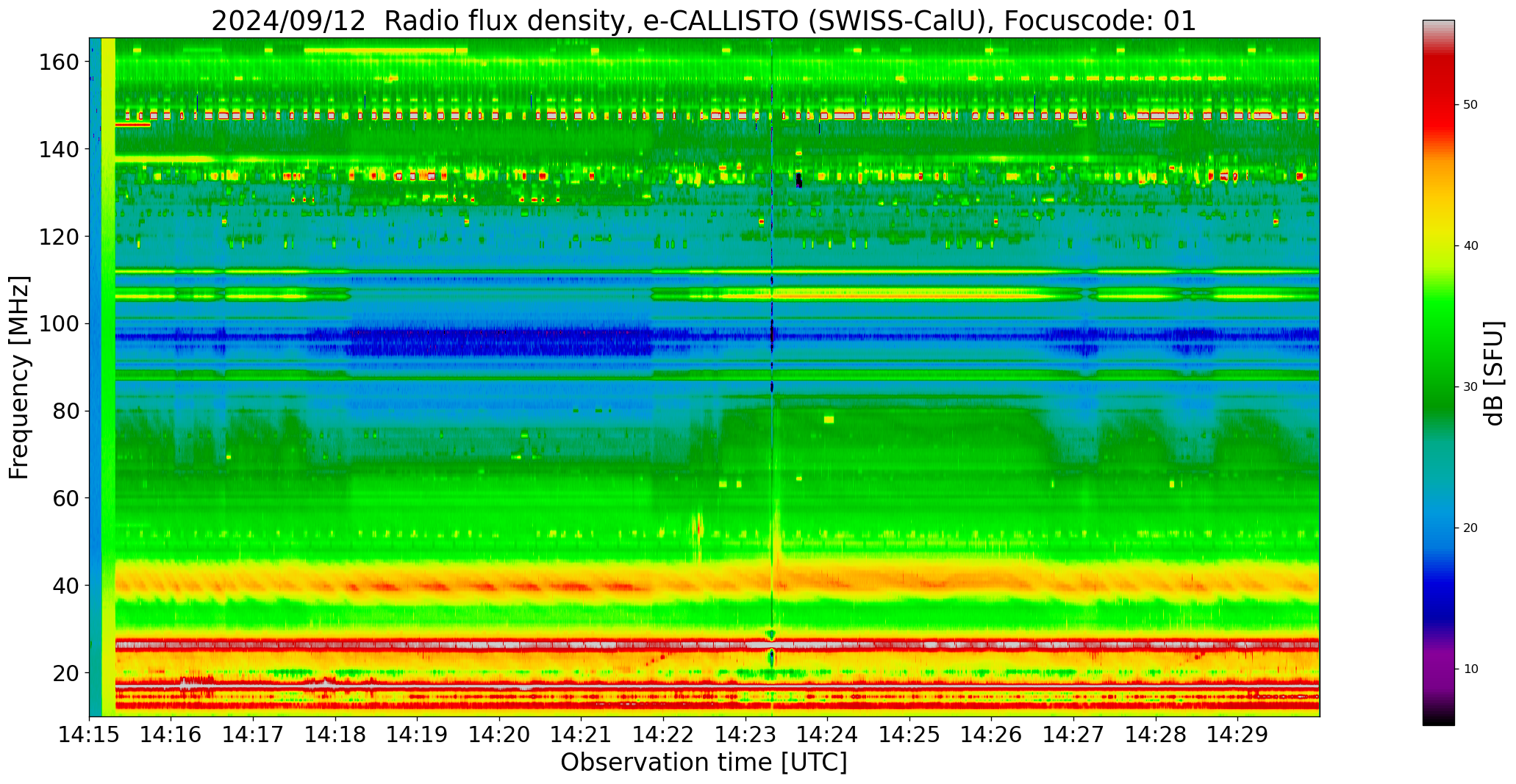This screenshot has width=1516, height=784.
Task: Click the 'Observation time [UTC]' x-axis label
Action: point(704,762)
